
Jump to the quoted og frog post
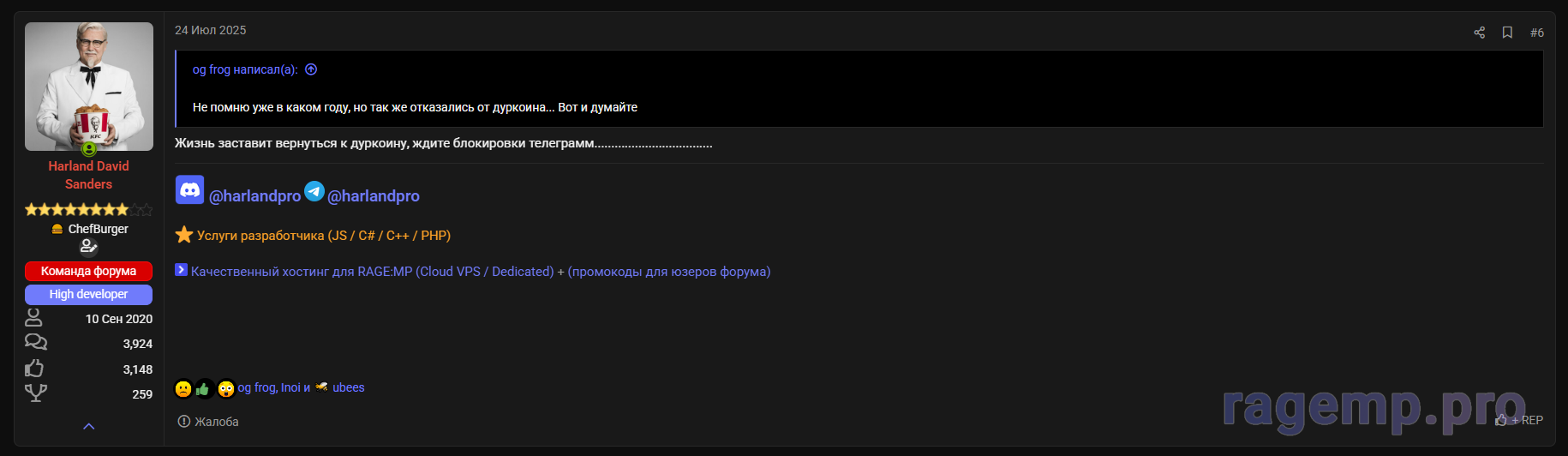click(311, 69)
